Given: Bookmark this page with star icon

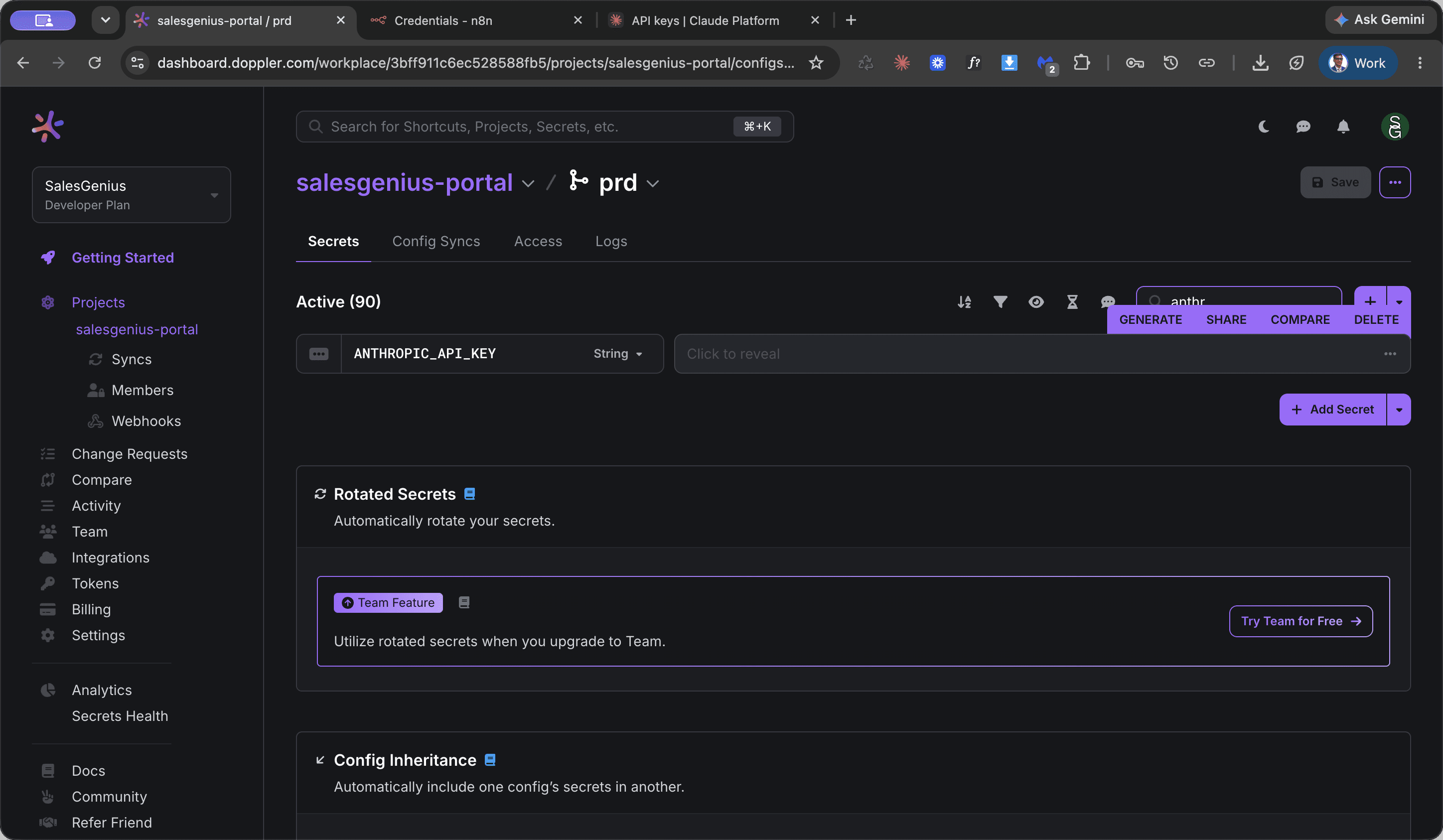Looking at the screenshot, I should (817, 63).
